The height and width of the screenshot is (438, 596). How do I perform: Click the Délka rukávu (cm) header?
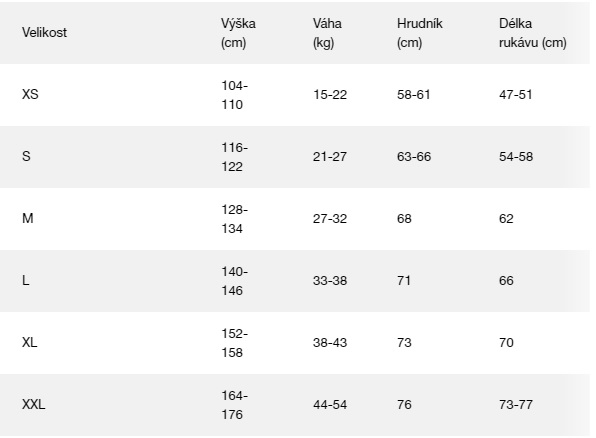[x=533, y=33]
